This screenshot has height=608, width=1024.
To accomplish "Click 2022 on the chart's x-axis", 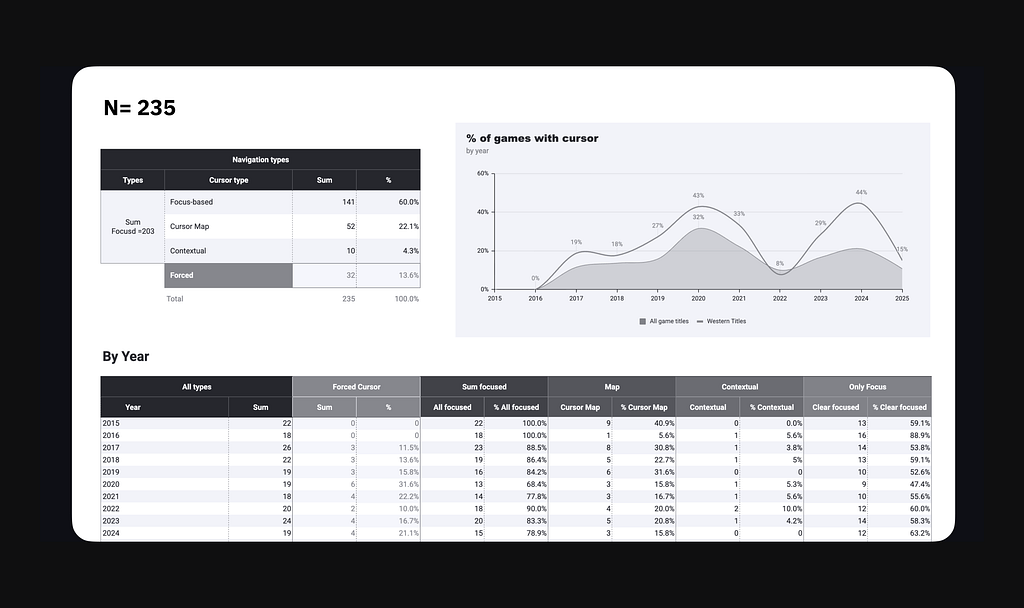I will [x=780, y=298].
